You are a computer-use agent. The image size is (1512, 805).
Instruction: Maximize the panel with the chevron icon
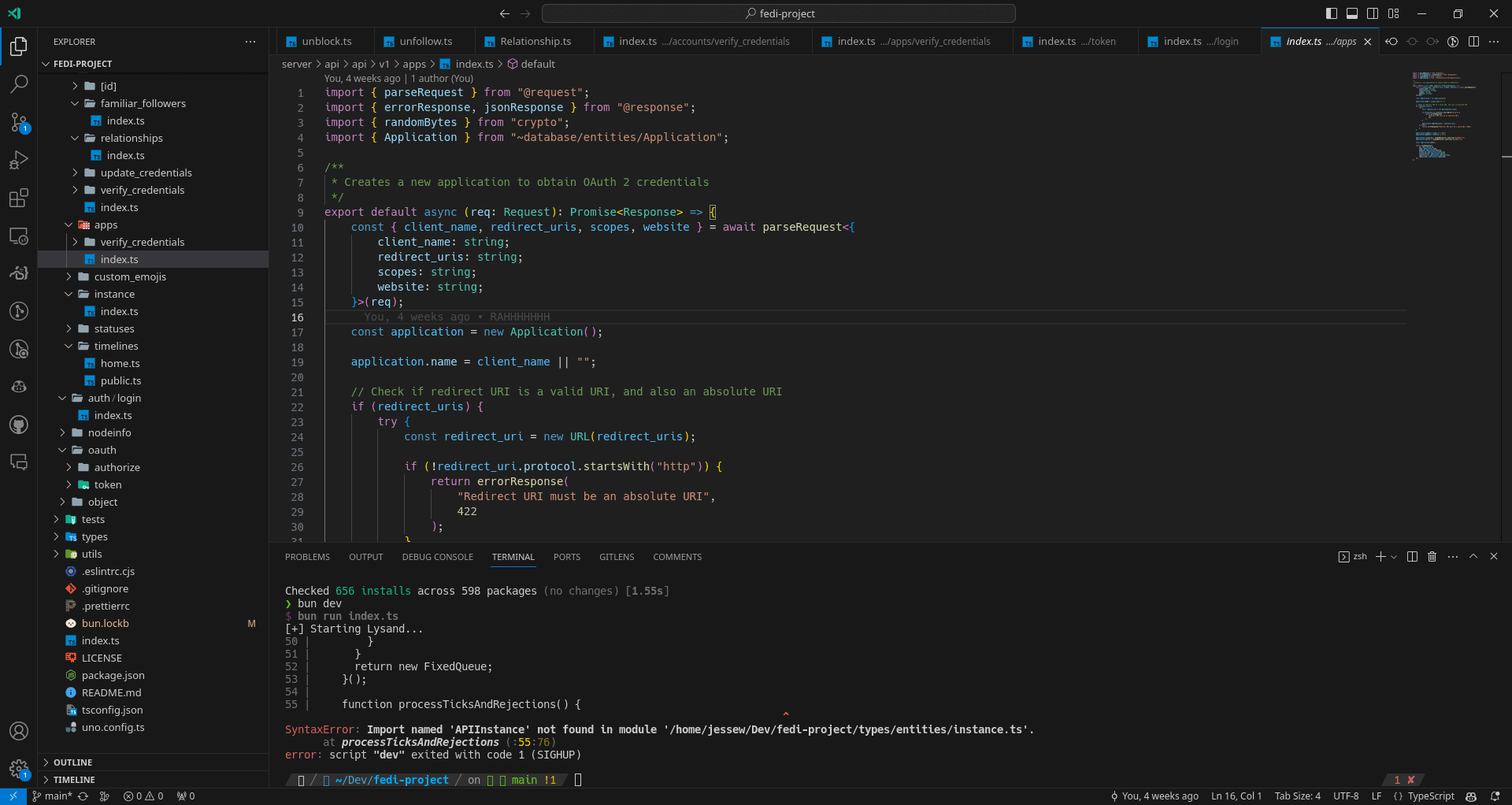1473,557
